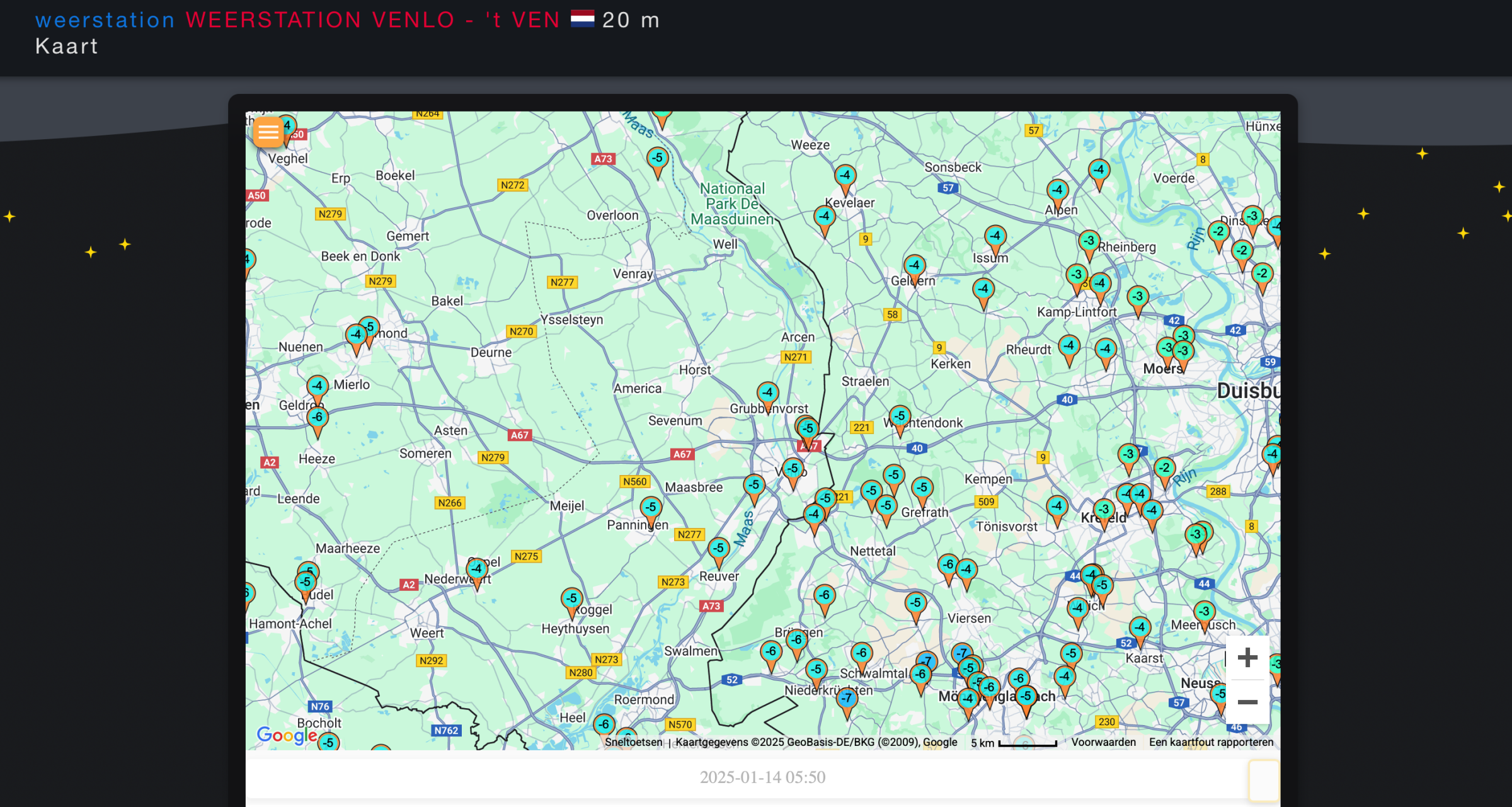Image resolution: width=1512 pixels, height=807 pixels.
Task: Open the orange hamburger map menu
Action: coord(268,132)
